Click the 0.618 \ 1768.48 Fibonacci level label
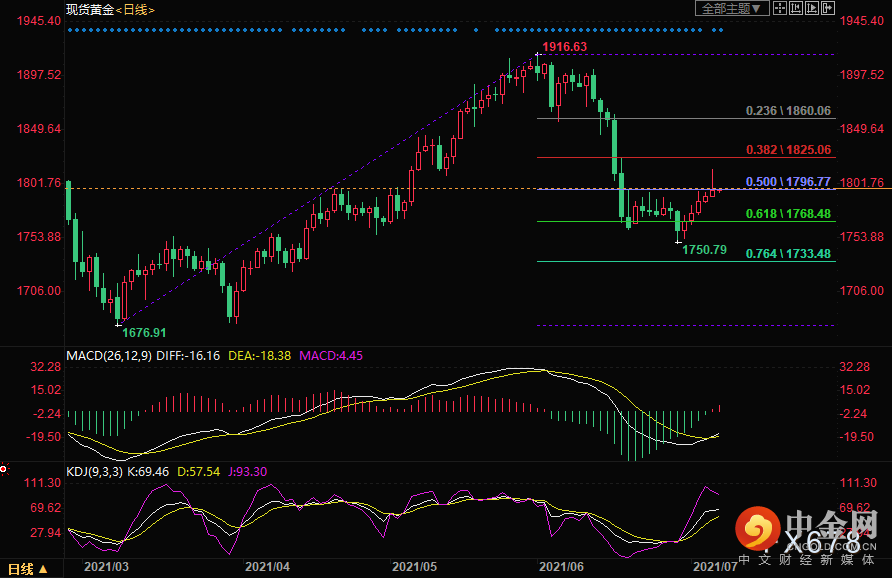The width and height of the screenshot is (892, 578). tap(789, 214)
